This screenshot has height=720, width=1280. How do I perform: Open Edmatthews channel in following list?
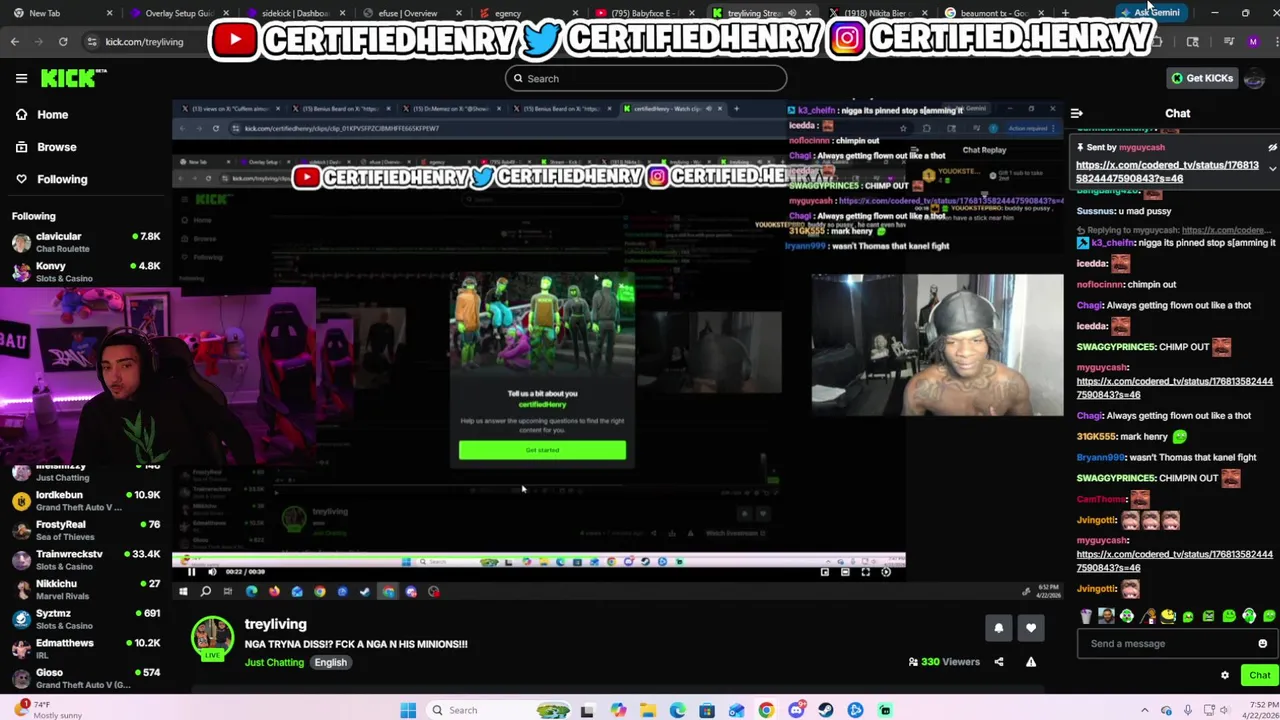pyautogui.click(x=85, y=648)
